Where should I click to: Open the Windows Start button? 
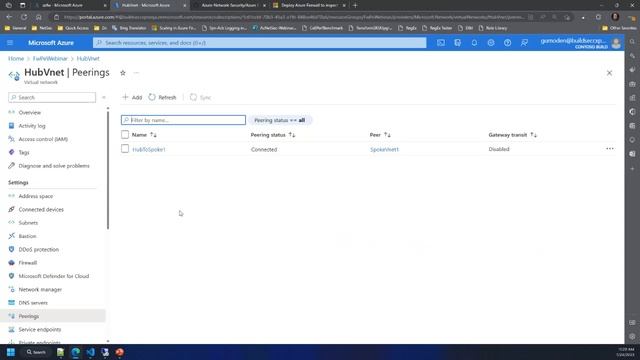[x=11, y=352]
